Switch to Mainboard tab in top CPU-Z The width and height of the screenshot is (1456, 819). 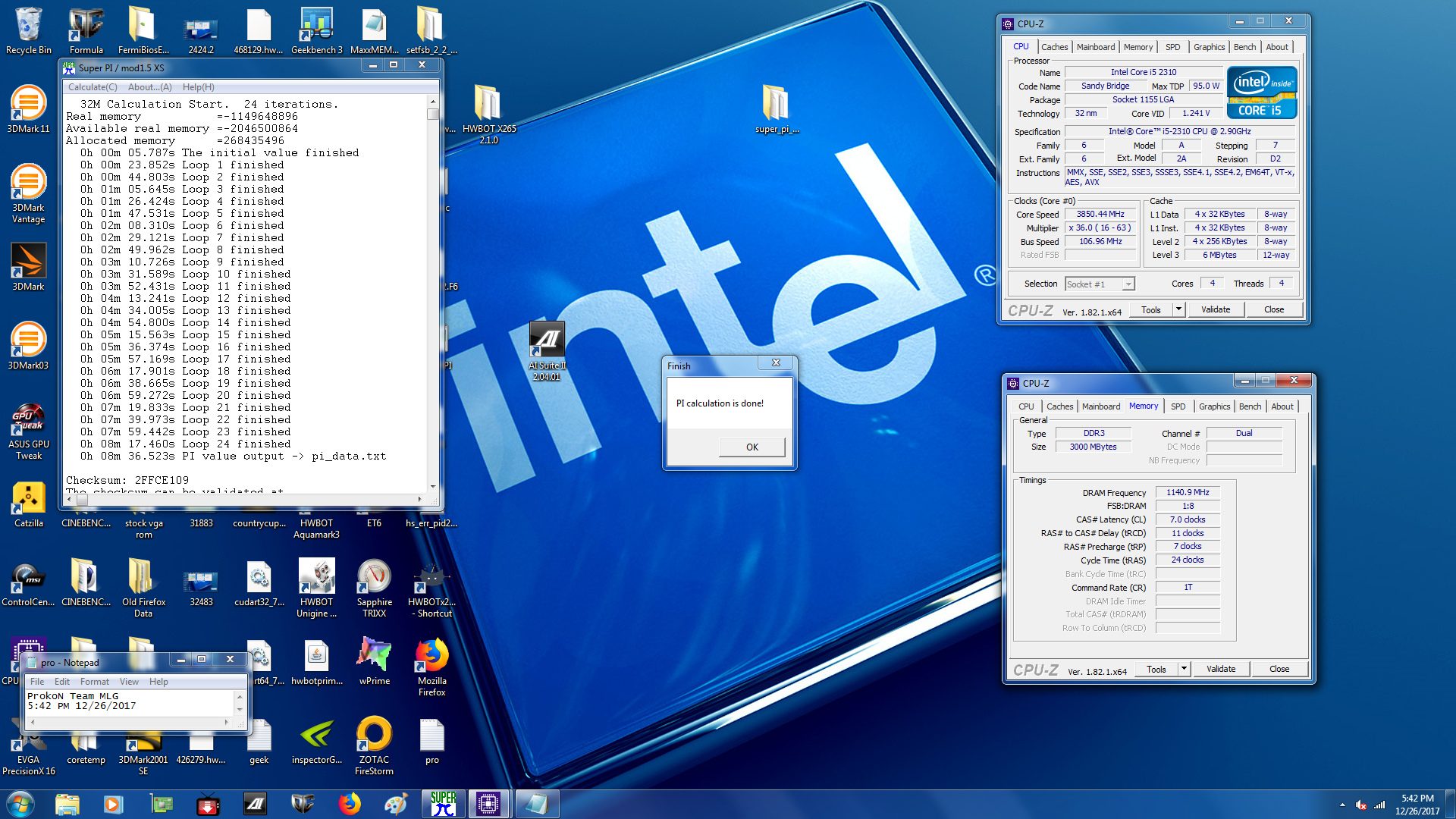[x=1096, y=47]
